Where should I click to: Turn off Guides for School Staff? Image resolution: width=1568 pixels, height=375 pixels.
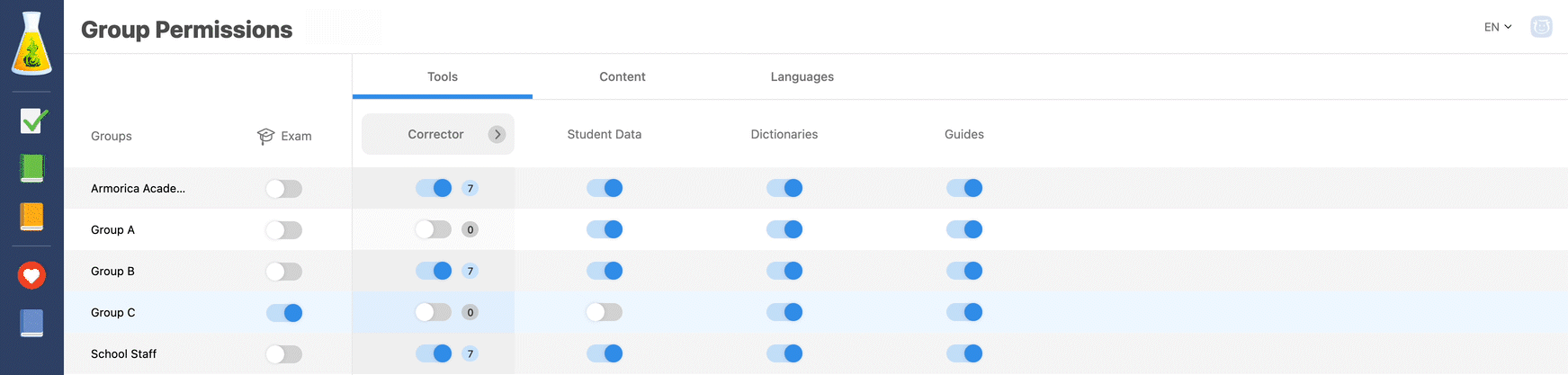coord(964,353)
